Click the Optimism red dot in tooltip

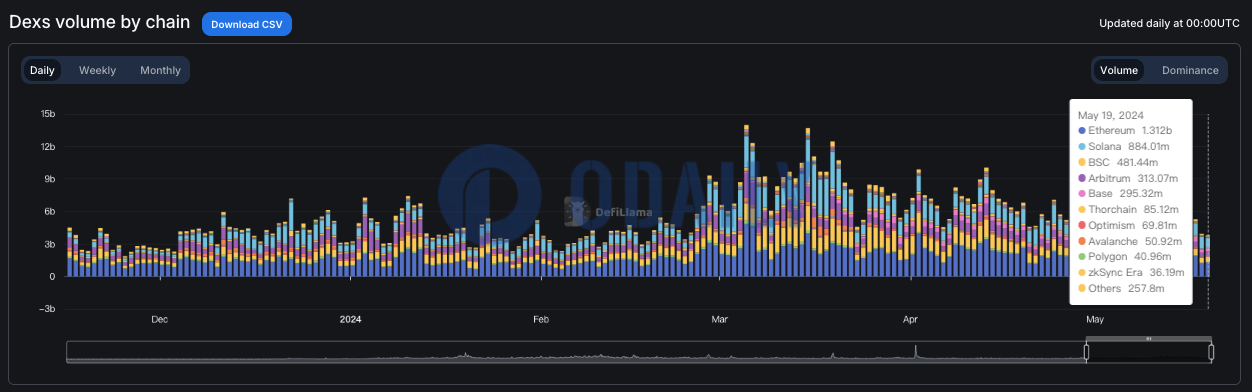click(x=1082, y=226)
